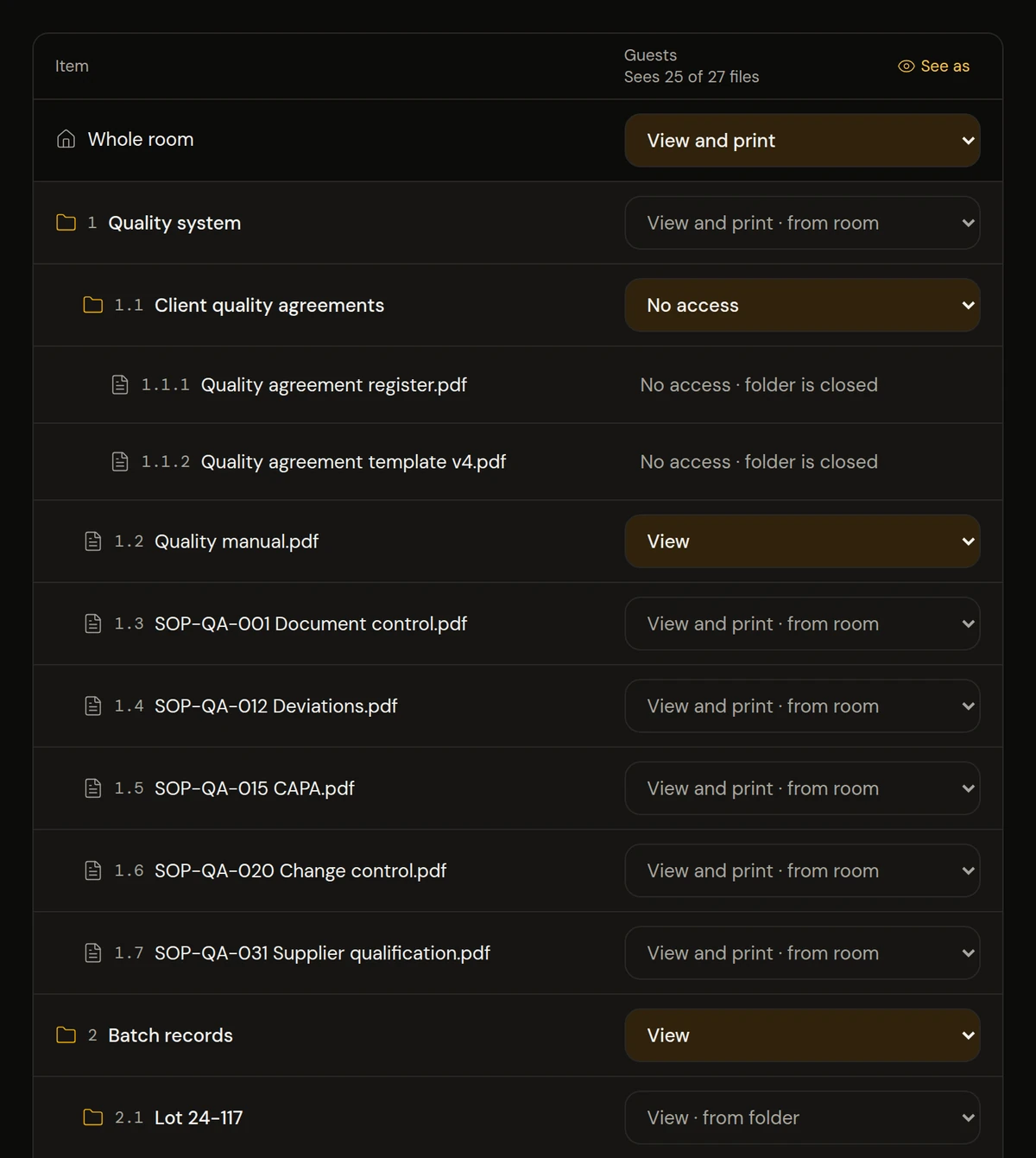Click the Sees 25 of 27 files text
Image resolution: width=1036 pixels, height=1158 pixels.
pyautogui.click(x=692, y=77)
